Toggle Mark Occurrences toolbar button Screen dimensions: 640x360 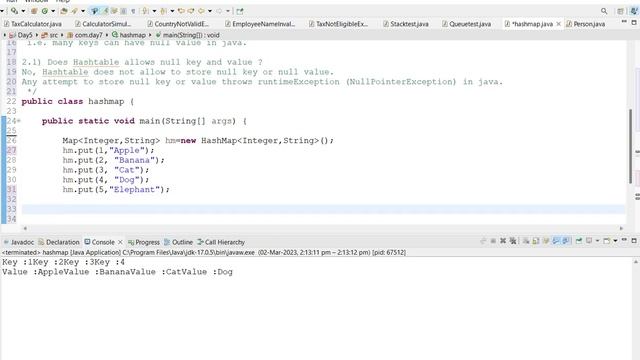pos(106,11)
